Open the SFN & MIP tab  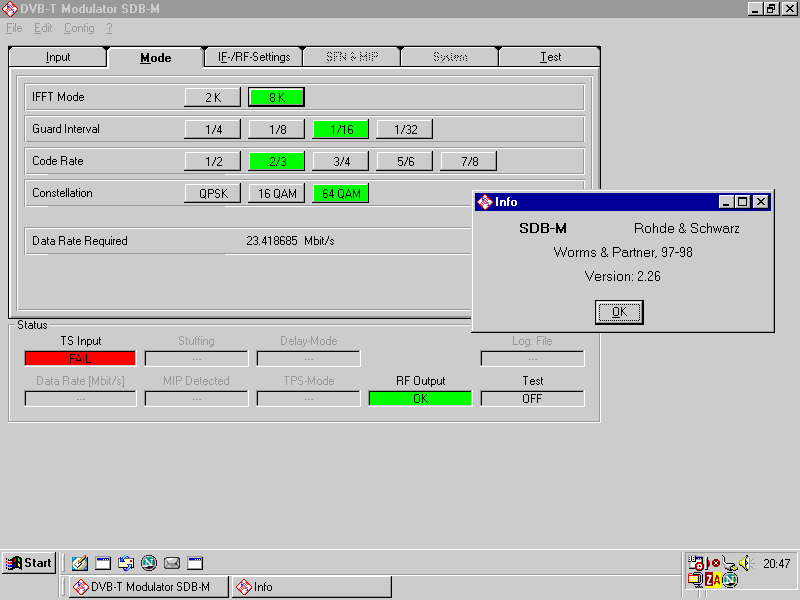pos(352,57)
